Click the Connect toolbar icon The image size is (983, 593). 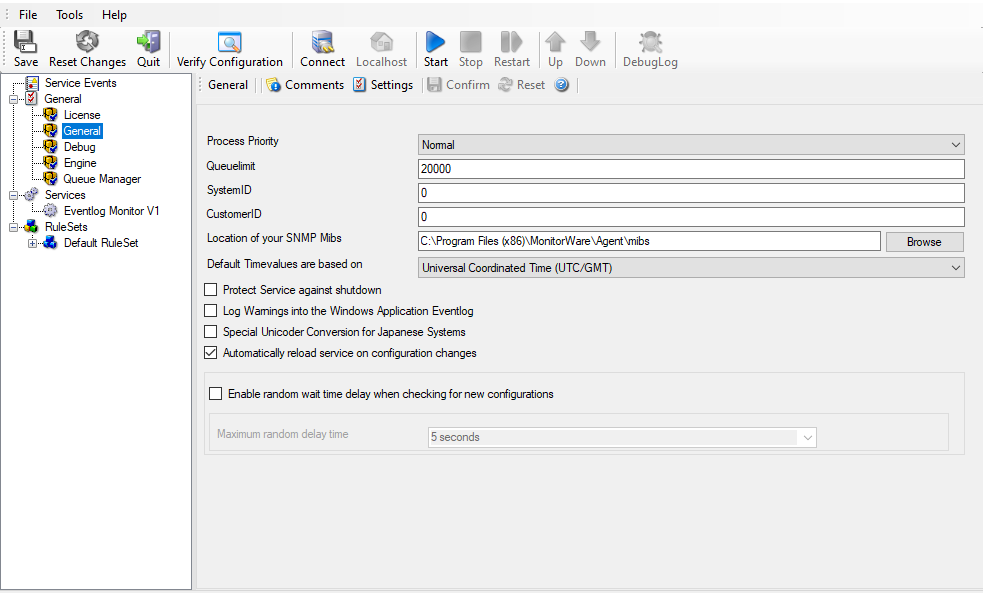[x=322, y=42]
